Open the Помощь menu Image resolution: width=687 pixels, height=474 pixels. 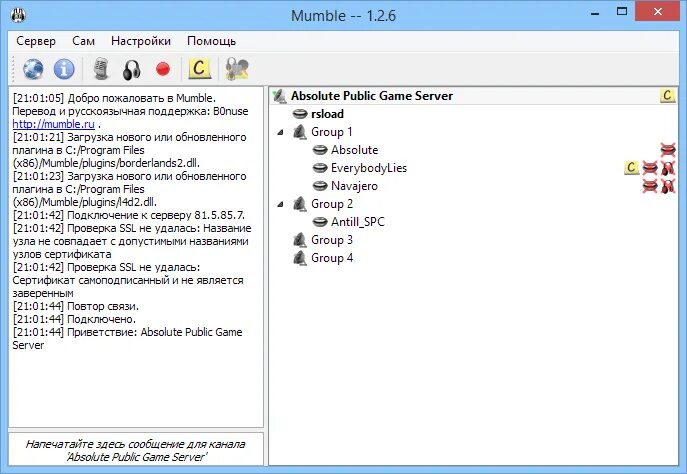click(x=212, y=41)
